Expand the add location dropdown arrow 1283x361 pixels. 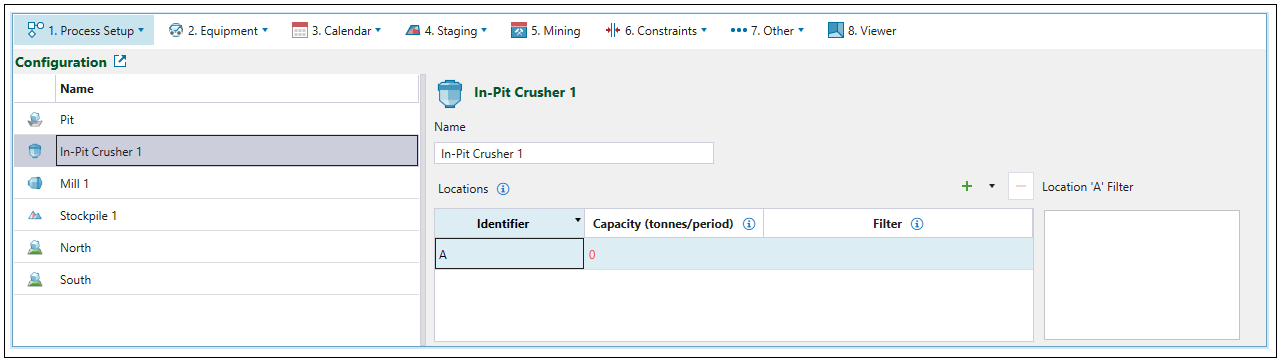992,186
